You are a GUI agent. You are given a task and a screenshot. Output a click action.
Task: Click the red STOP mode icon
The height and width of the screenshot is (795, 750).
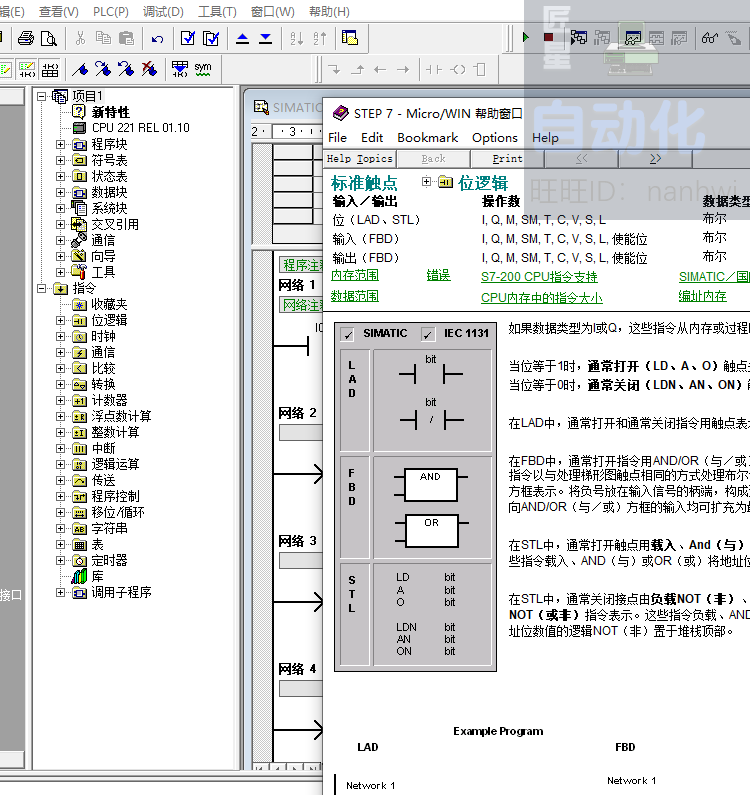click(548, 38)
